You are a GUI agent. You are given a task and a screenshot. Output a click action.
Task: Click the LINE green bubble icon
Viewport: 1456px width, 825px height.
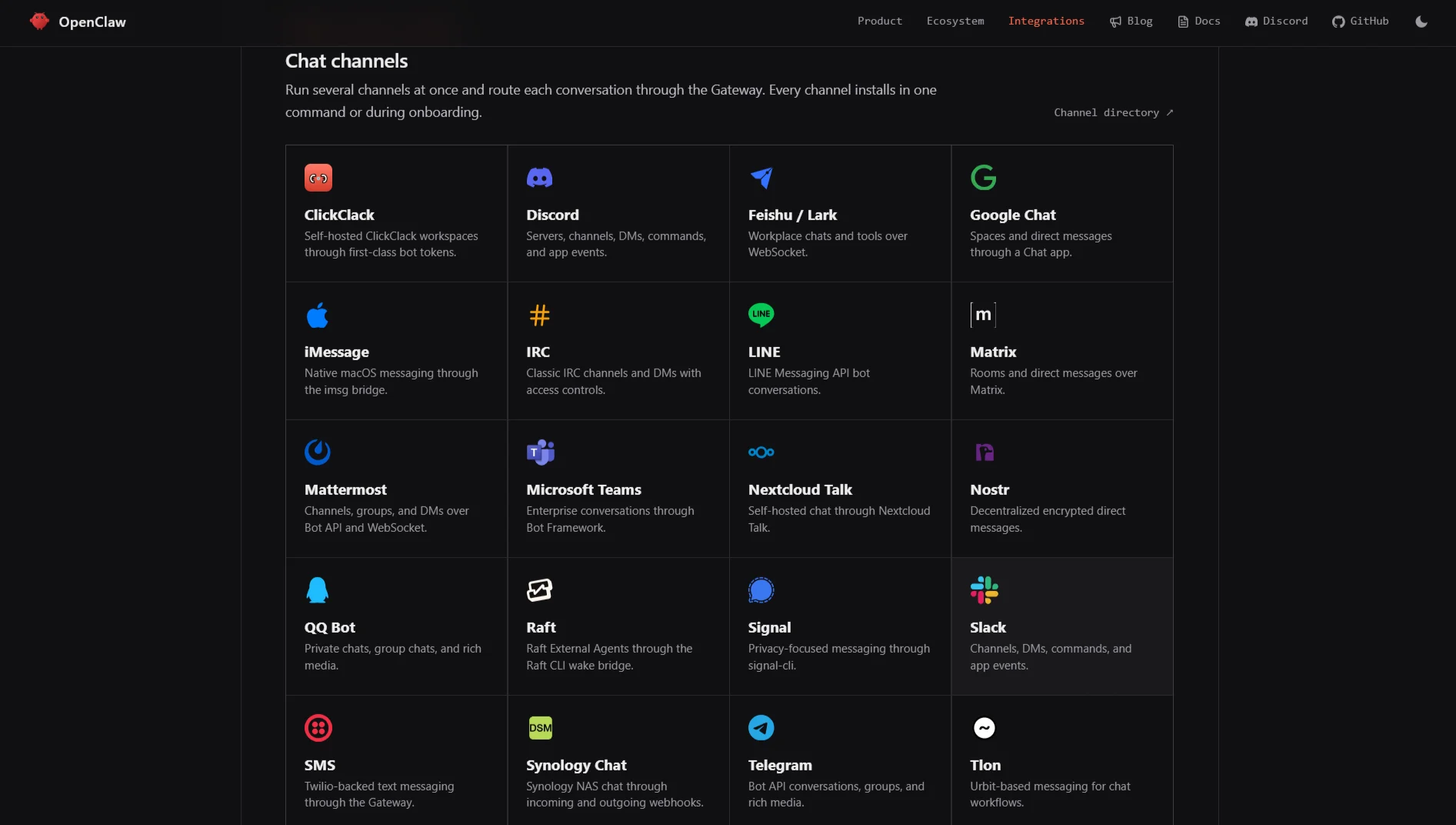pos(761,314)
